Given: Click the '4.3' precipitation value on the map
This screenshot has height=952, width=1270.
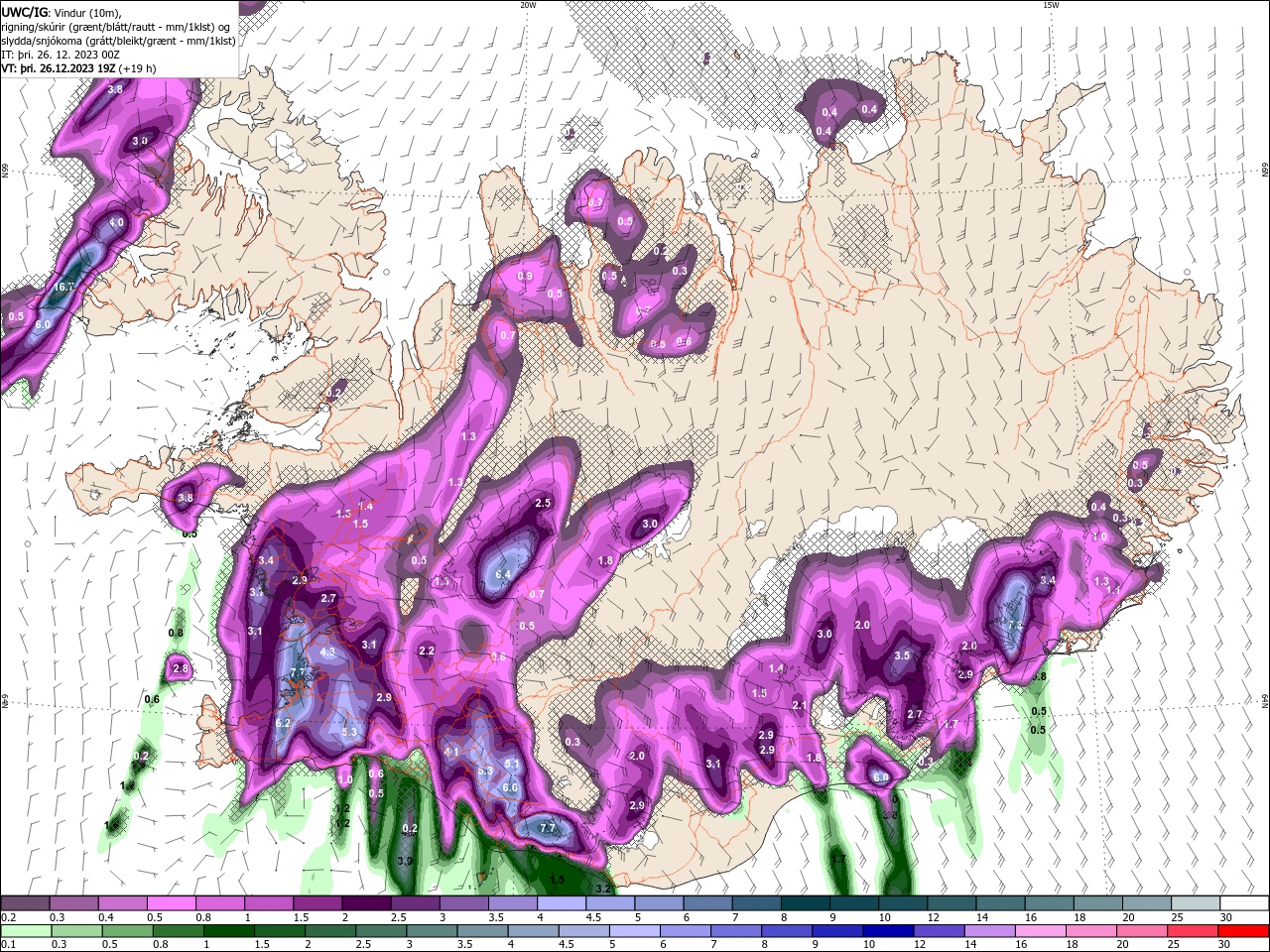Looking at the screenshot, I should point(328,653).
